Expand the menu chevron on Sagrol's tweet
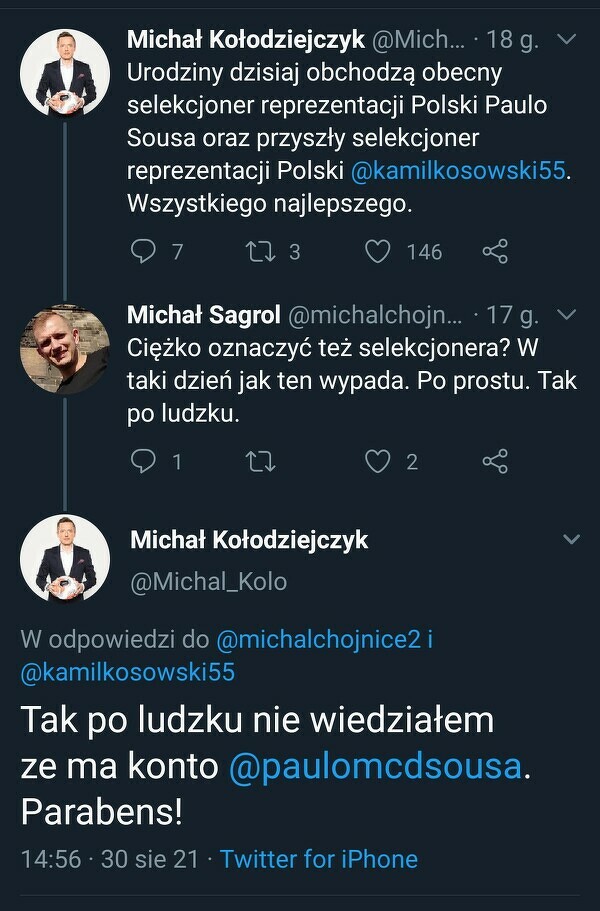The width and height of the screenshot is (600, 911). pos(566,316)
